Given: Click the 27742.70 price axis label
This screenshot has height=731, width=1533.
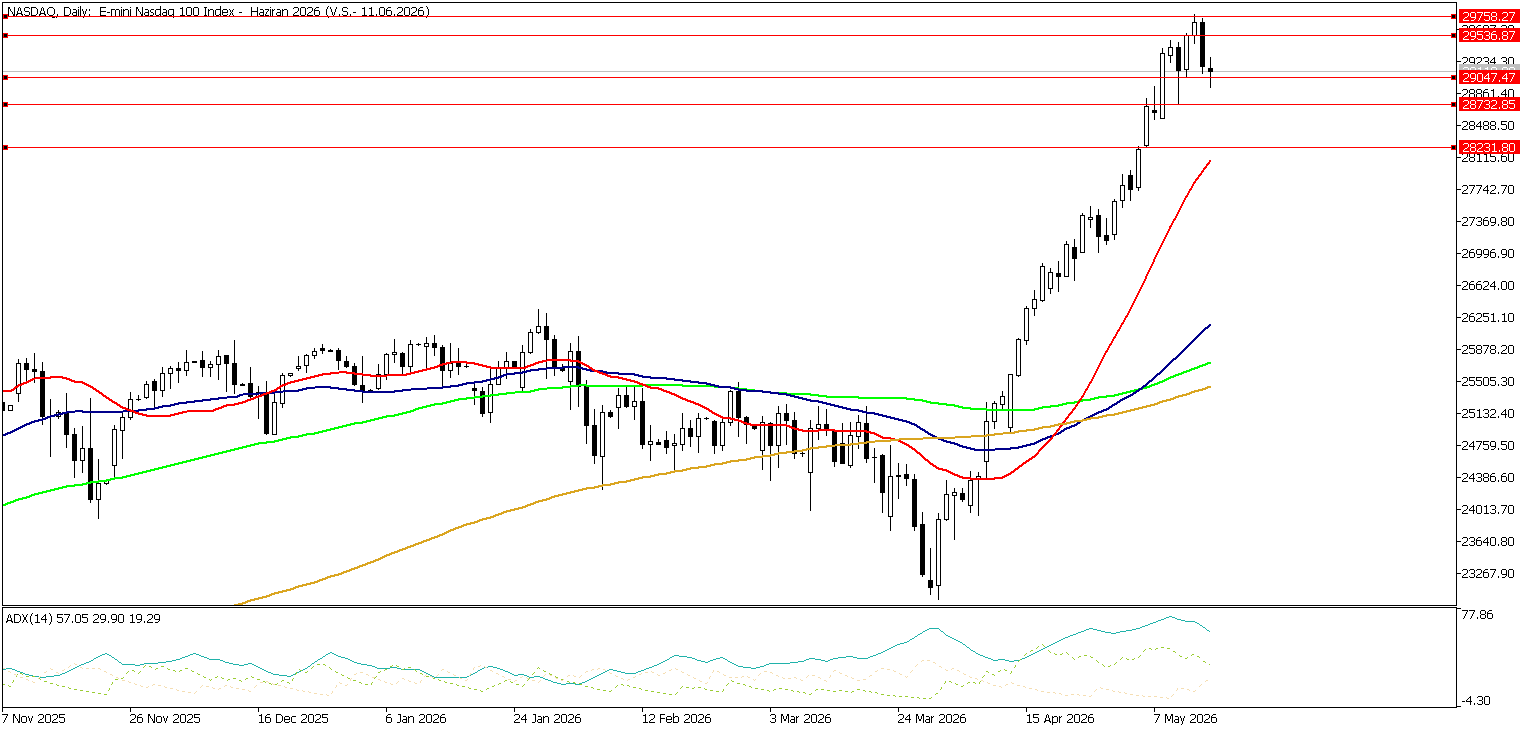Looking at the screenshot, I should click(x=1490, y=190).
